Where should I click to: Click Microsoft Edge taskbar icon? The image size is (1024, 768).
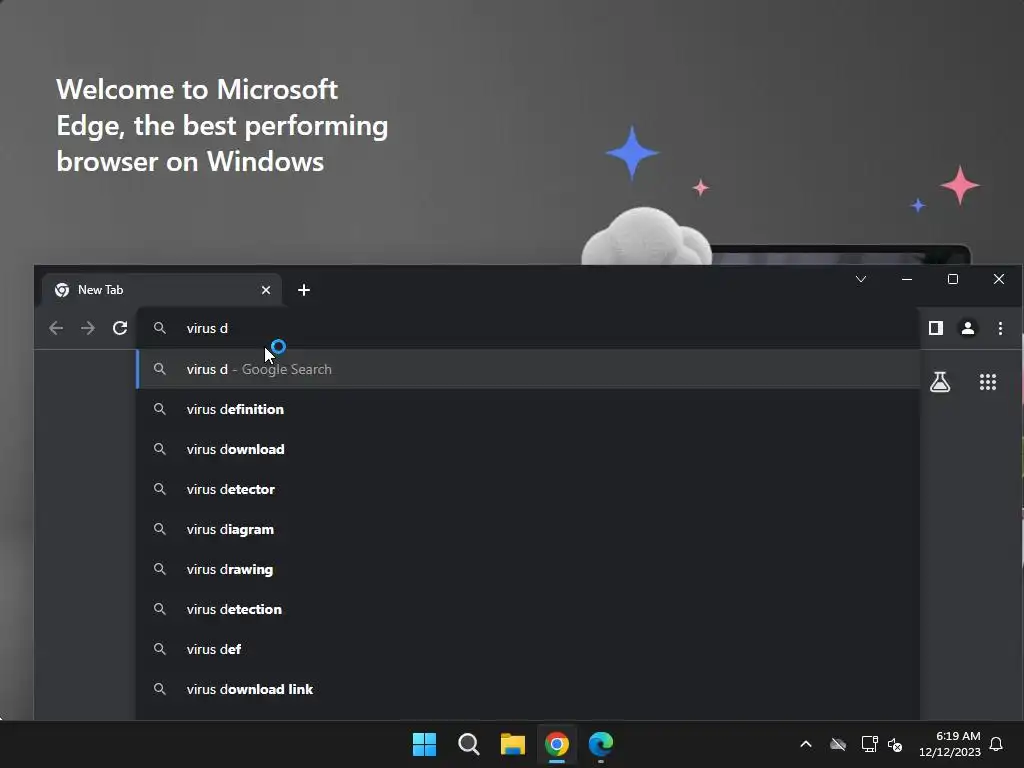click(x=601, y=744)
